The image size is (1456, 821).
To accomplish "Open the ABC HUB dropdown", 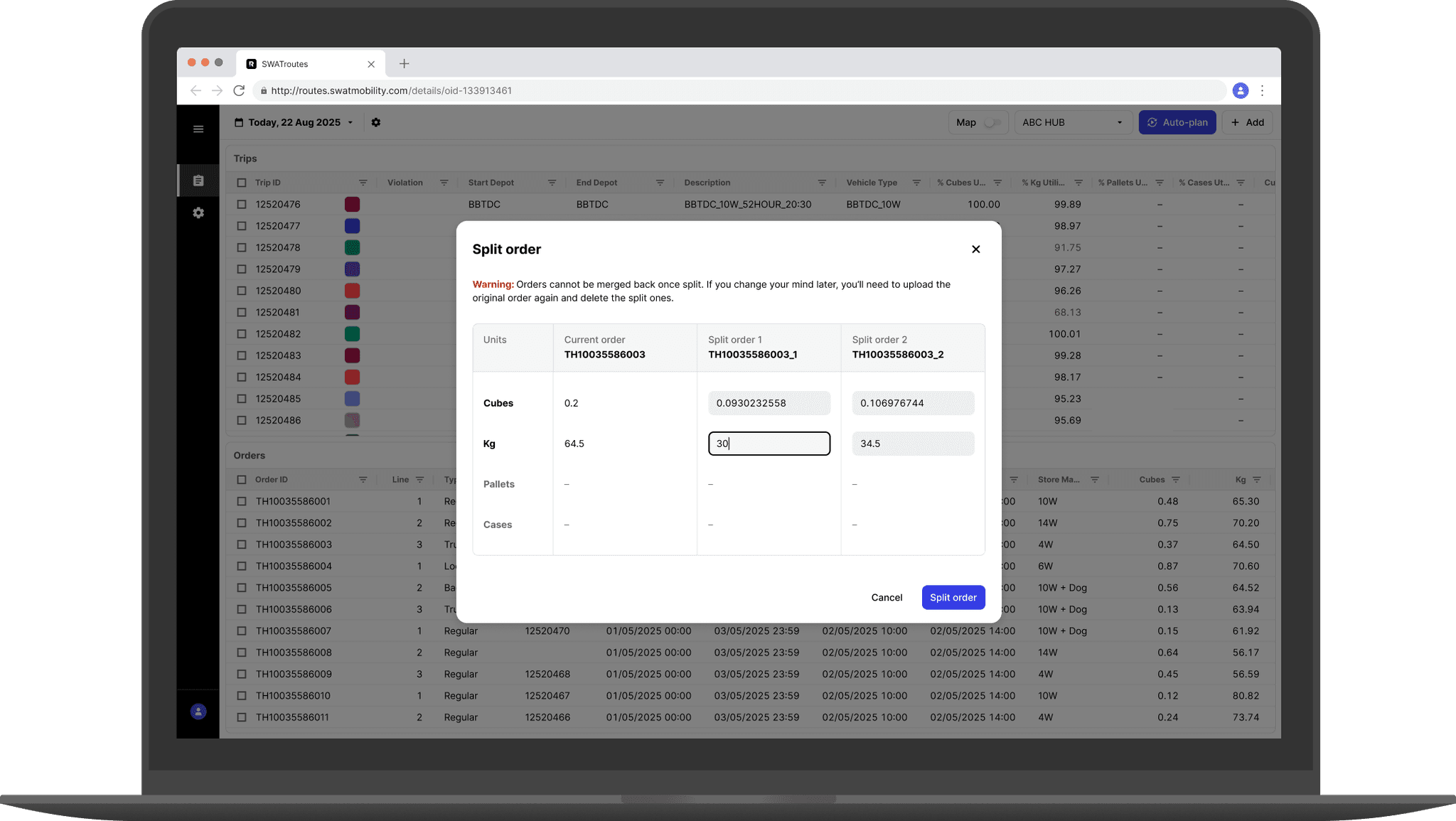I will [1072, 122].
